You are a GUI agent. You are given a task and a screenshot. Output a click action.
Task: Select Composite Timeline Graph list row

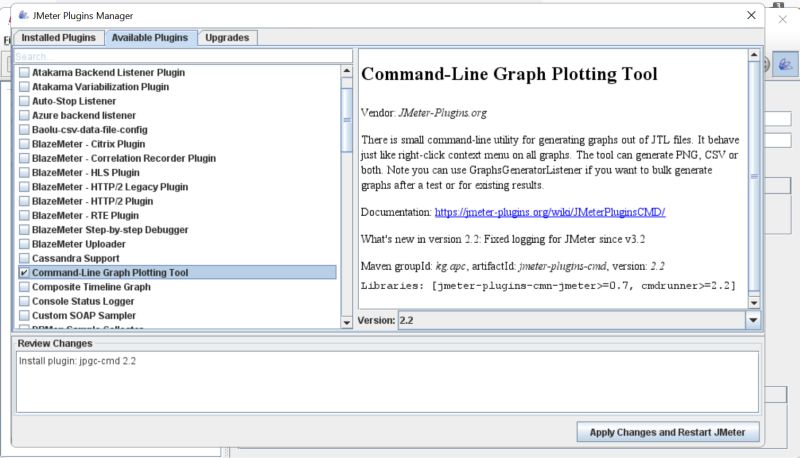178,287
